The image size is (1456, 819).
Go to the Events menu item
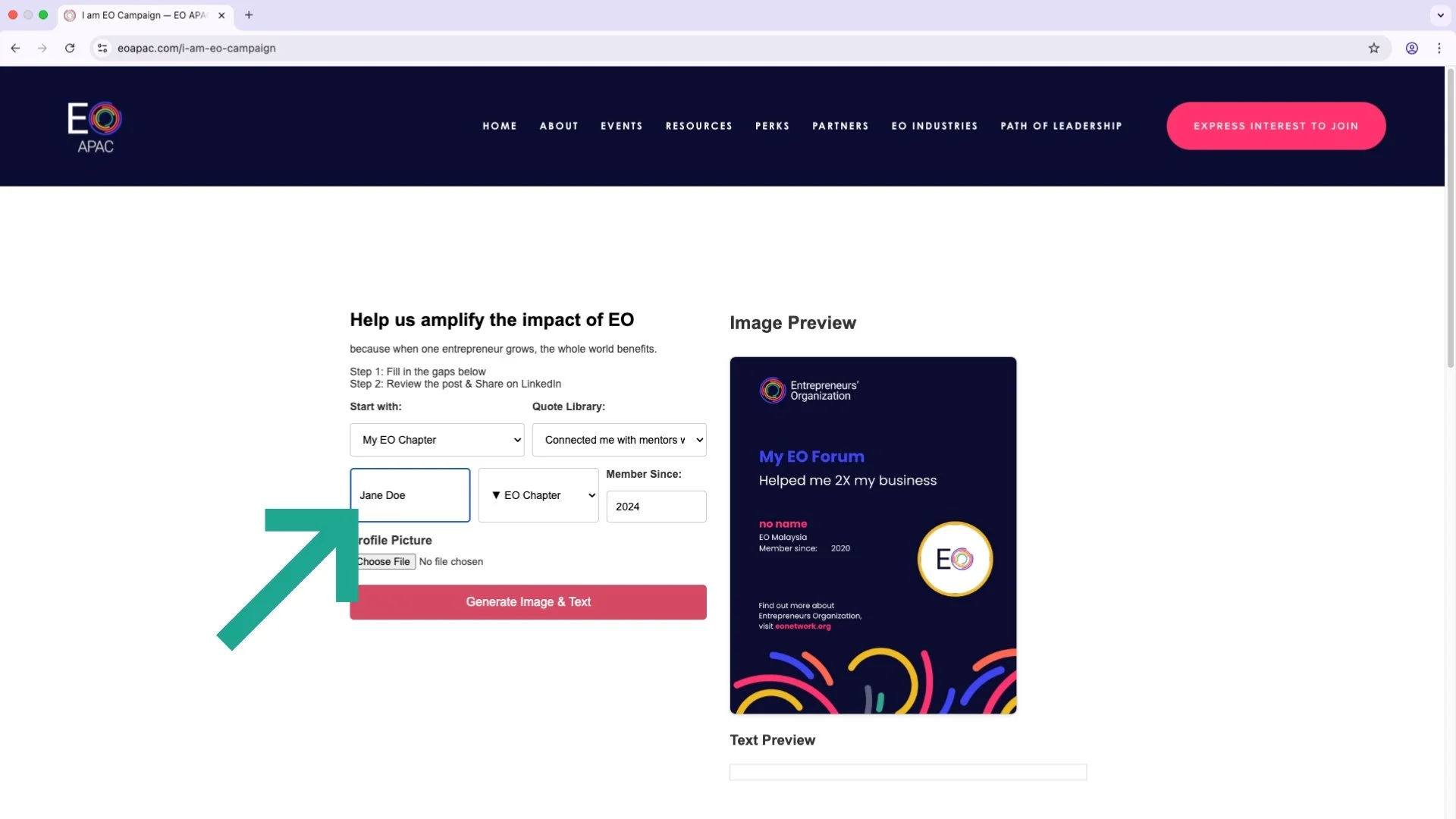point(621,126)
